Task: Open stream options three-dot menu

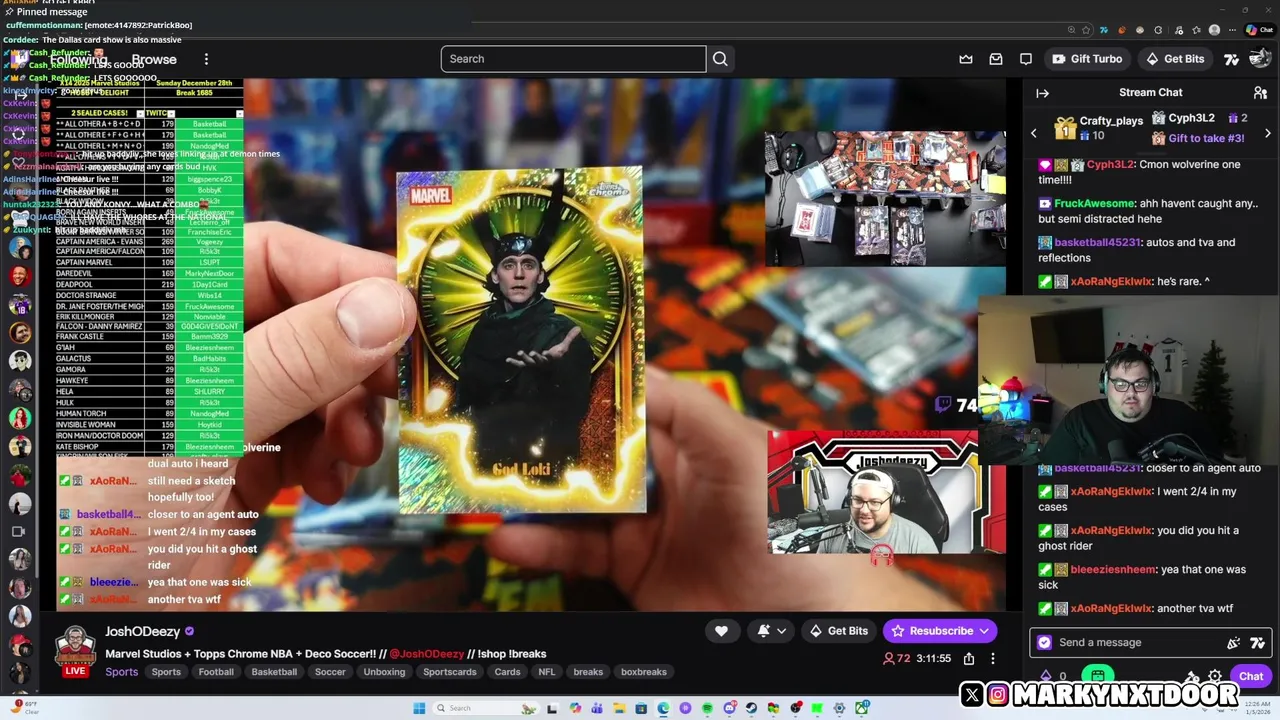Action: click(992, 658)
